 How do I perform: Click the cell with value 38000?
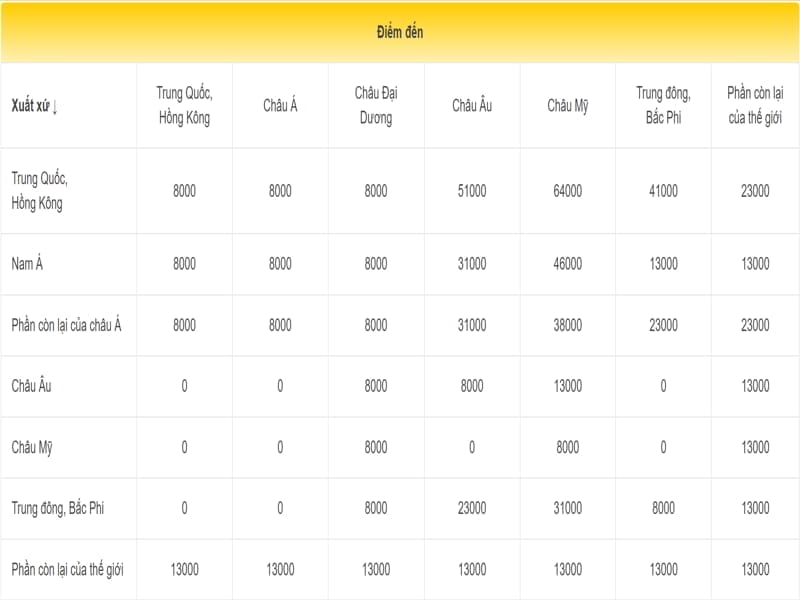point(567,325)
